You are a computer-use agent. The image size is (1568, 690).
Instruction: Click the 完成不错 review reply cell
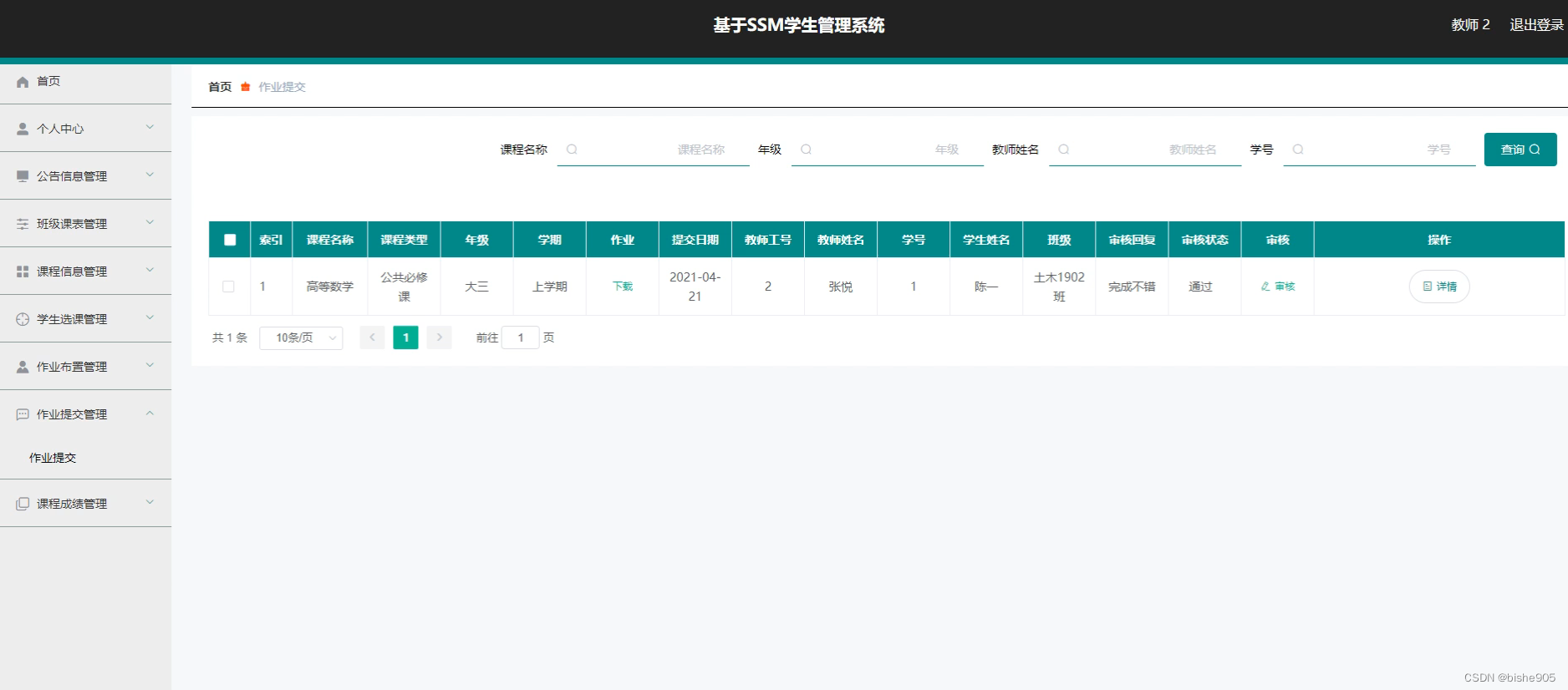click(x=1132, y=287)
